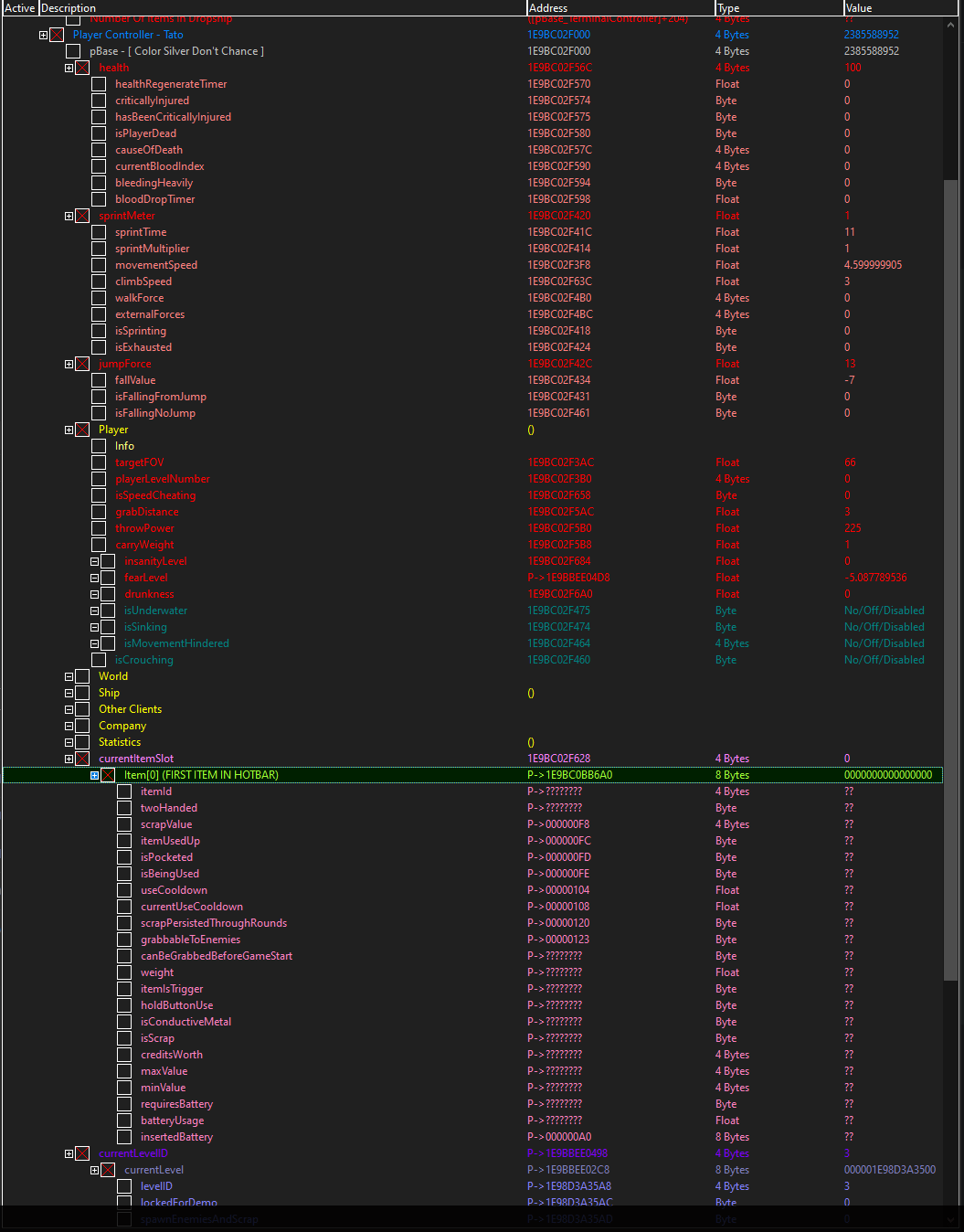964x1232 pixels.
Task: Deactivate the currentLevel red X mark
Action: 108,1170
